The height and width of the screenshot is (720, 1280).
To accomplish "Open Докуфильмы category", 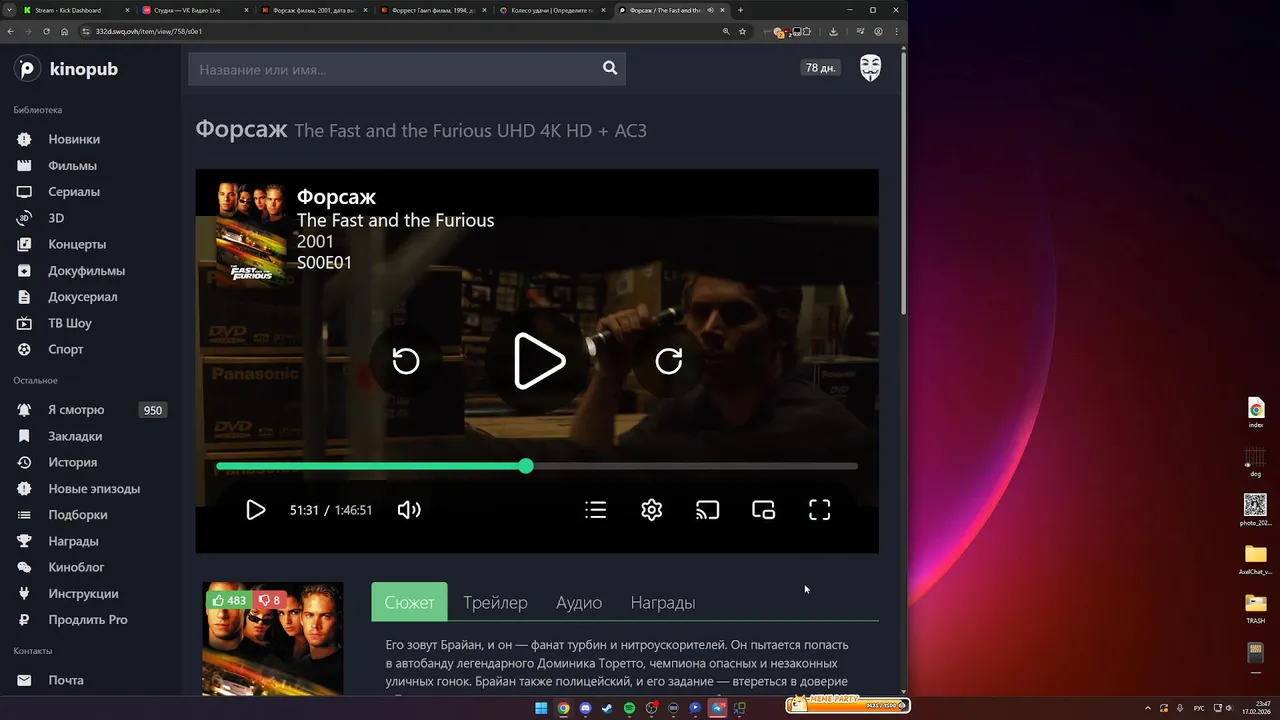I will [x=87, y=270].
